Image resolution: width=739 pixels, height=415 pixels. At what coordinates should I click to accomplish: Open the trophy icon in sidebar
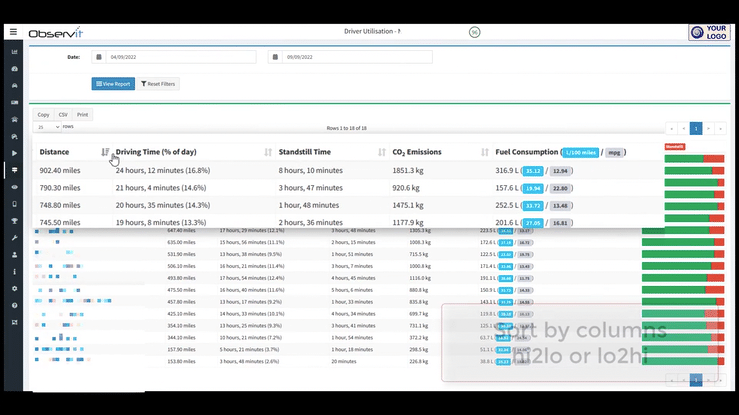pyautogui.click(x=14, y=221)
